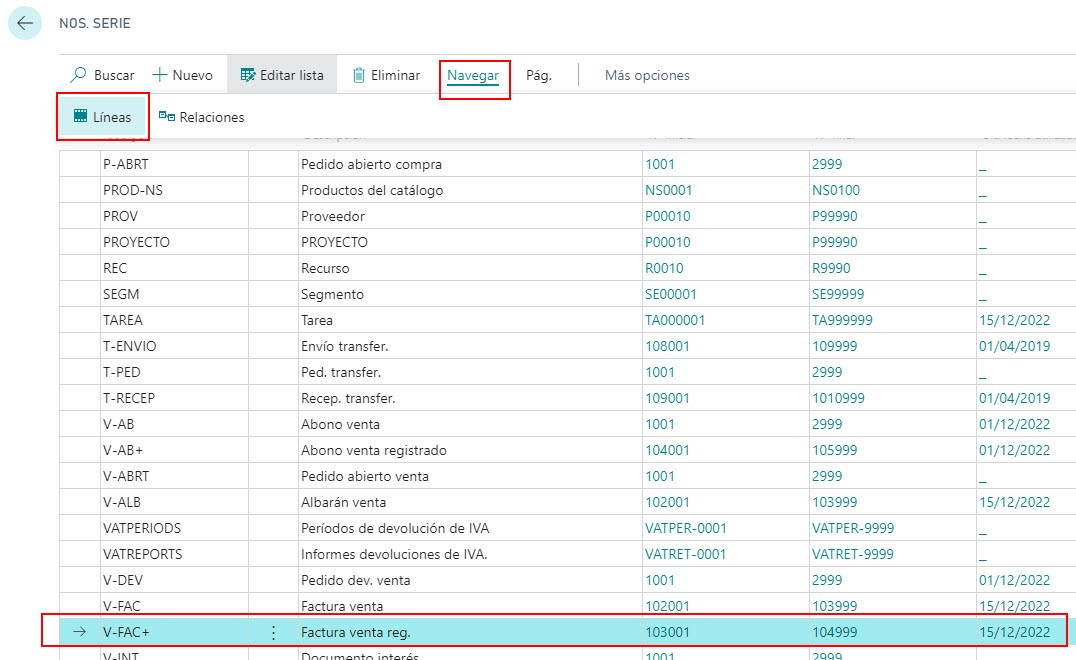Click the plus icon for Nuevo

point(159,75)
